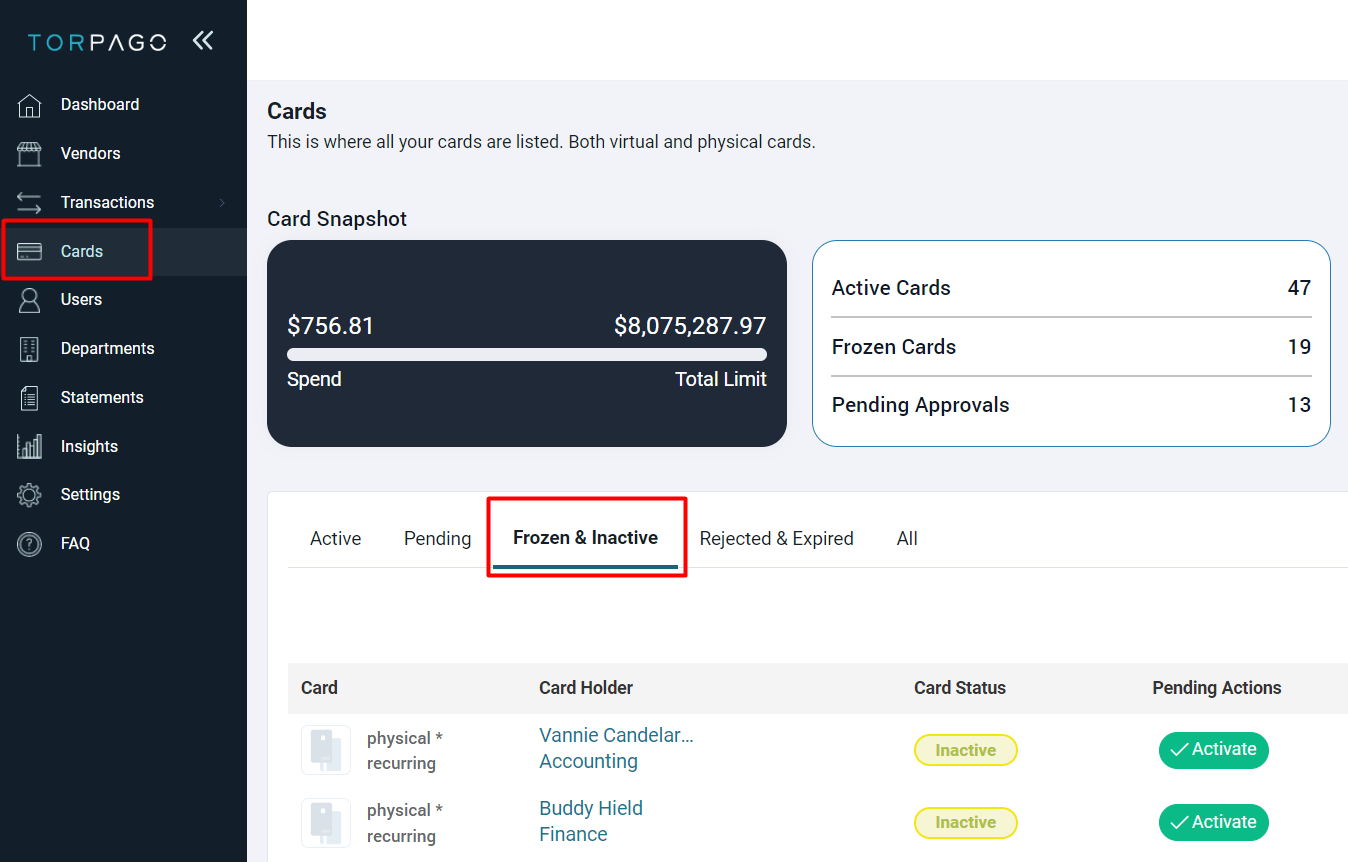Open Vannie Candelar's card holder profile

pos(615,734)
